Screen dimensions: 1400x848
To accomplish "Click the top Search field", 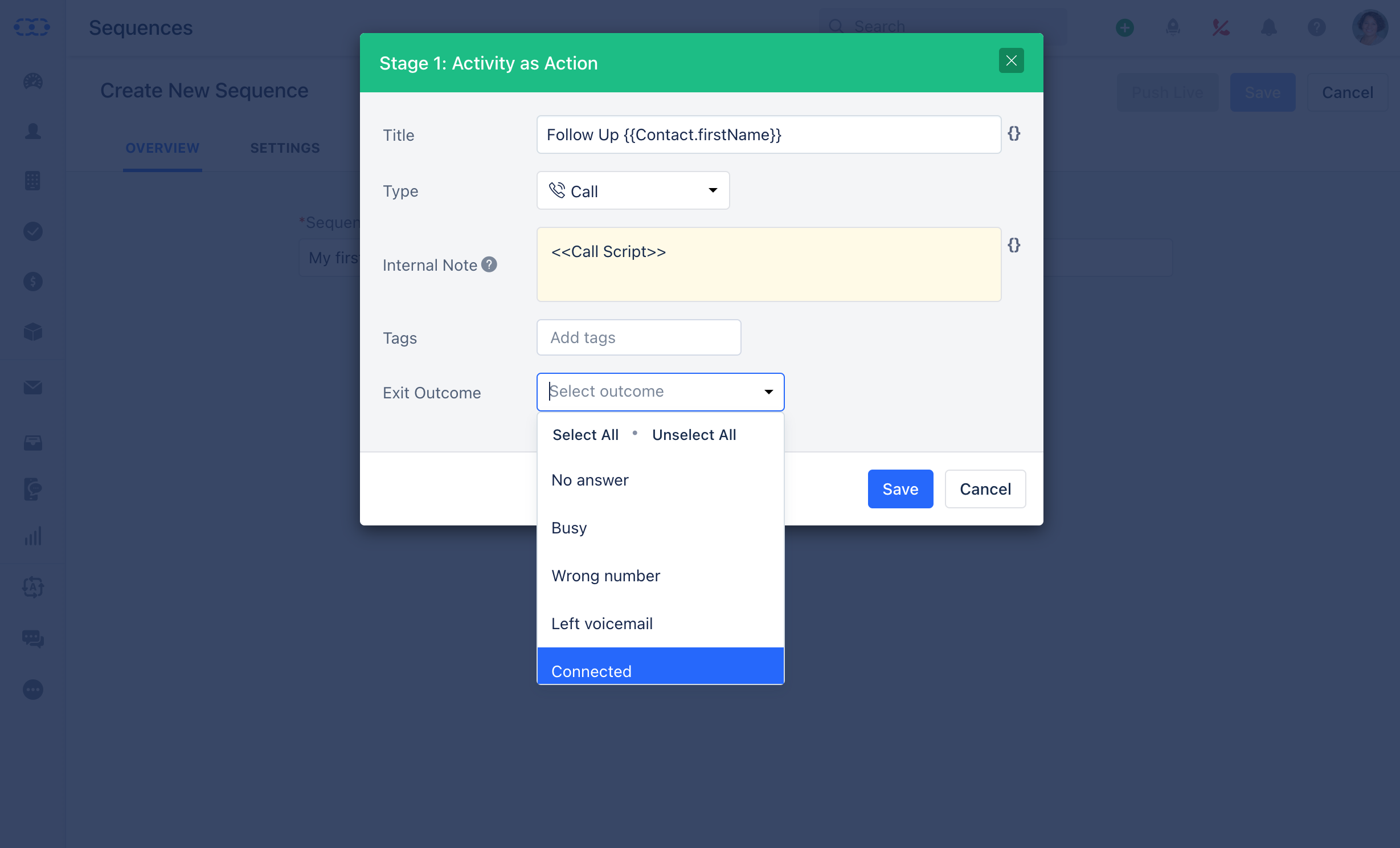I will [943, 26].
